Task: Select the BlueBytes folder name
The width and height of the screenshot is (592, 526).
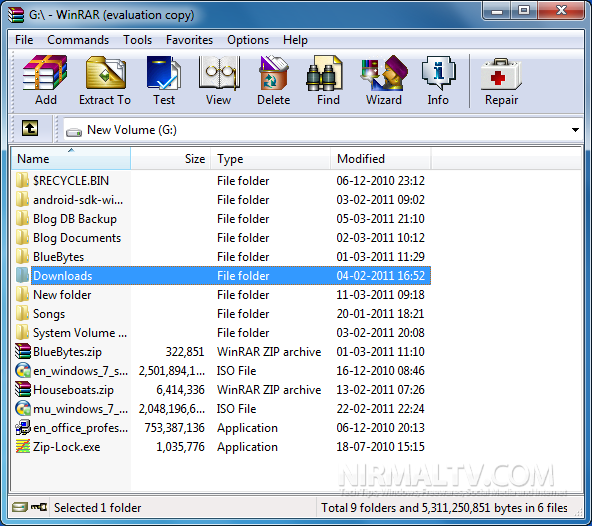Action: (59, 256)
